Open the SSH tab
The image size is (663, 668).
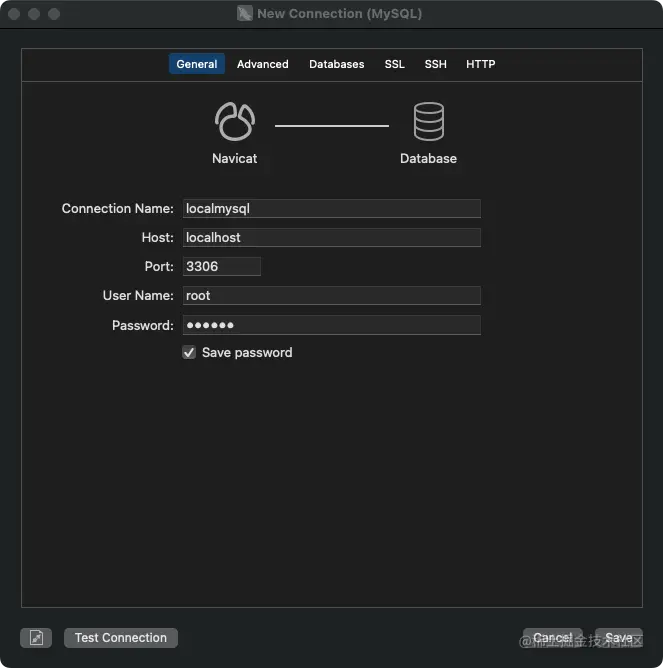coord(435,64)
